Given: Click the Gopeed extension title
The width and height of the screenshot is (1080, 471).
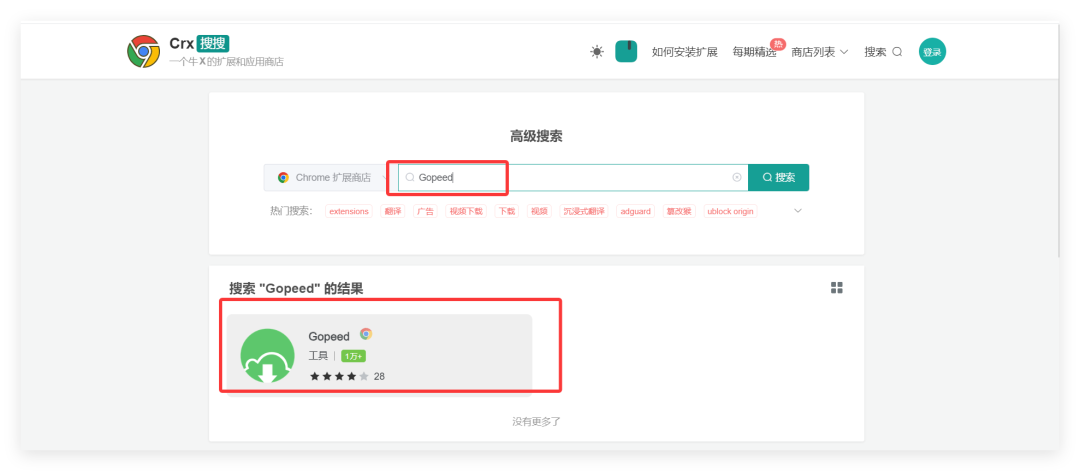Looking at the screenshot, I should (x=329, y=336).
